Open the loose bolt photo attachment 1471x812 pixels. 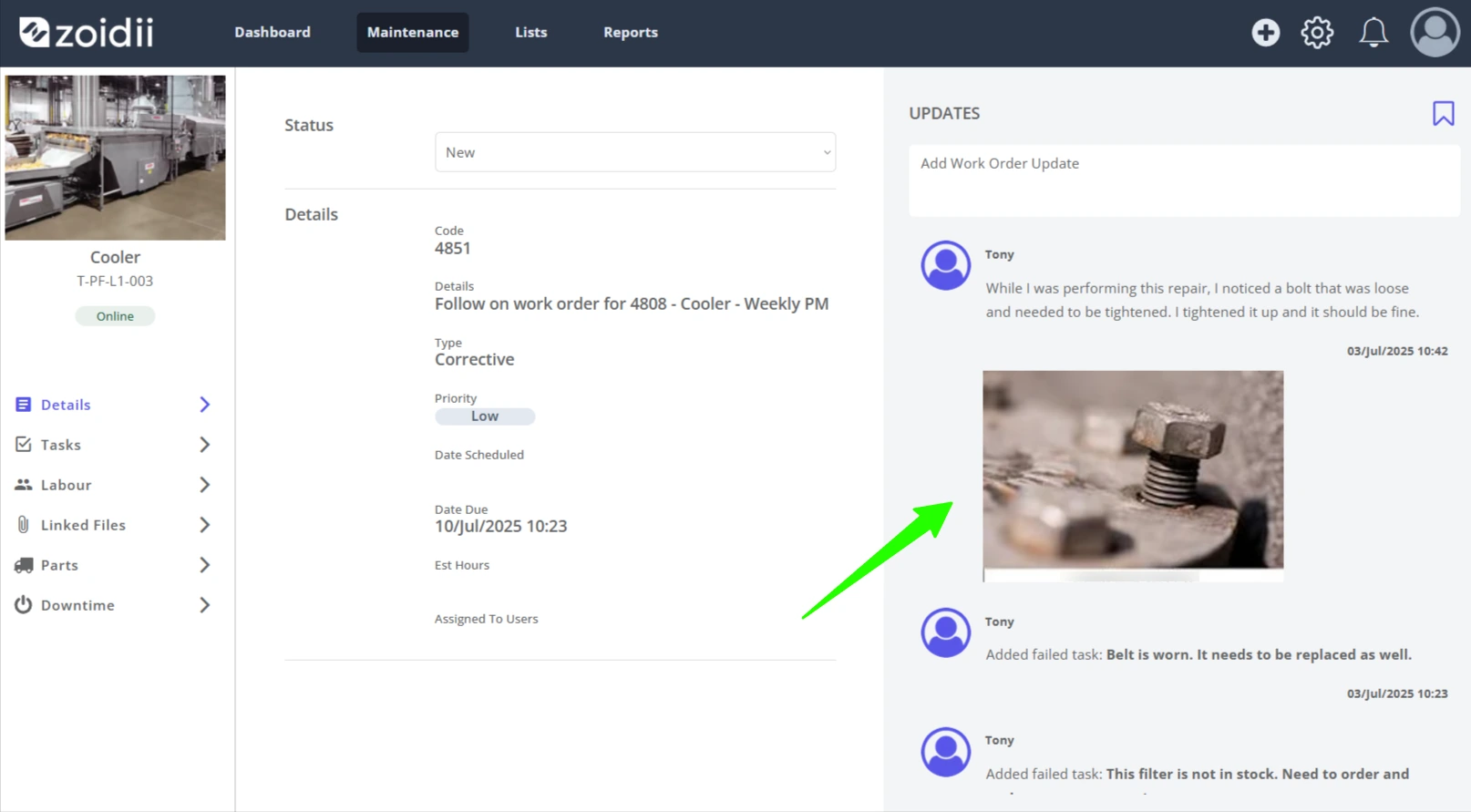[1133, 476]
